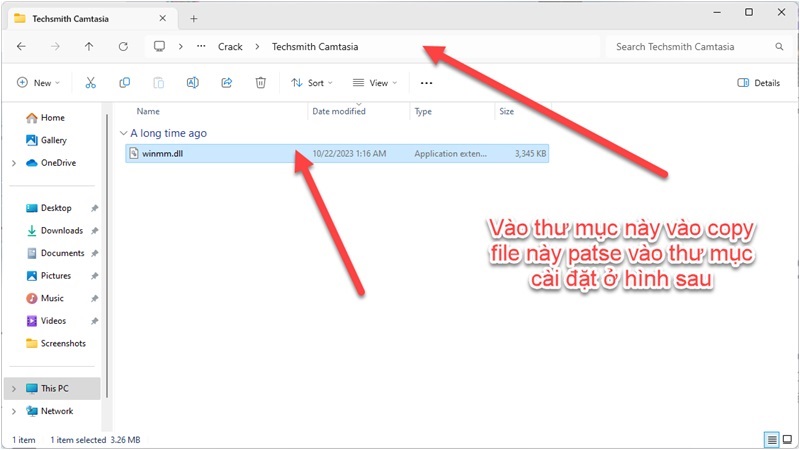This screenshot has height=450, width=800.
Task: Click the Paste icon in toolbar
Action: (159, 83)
